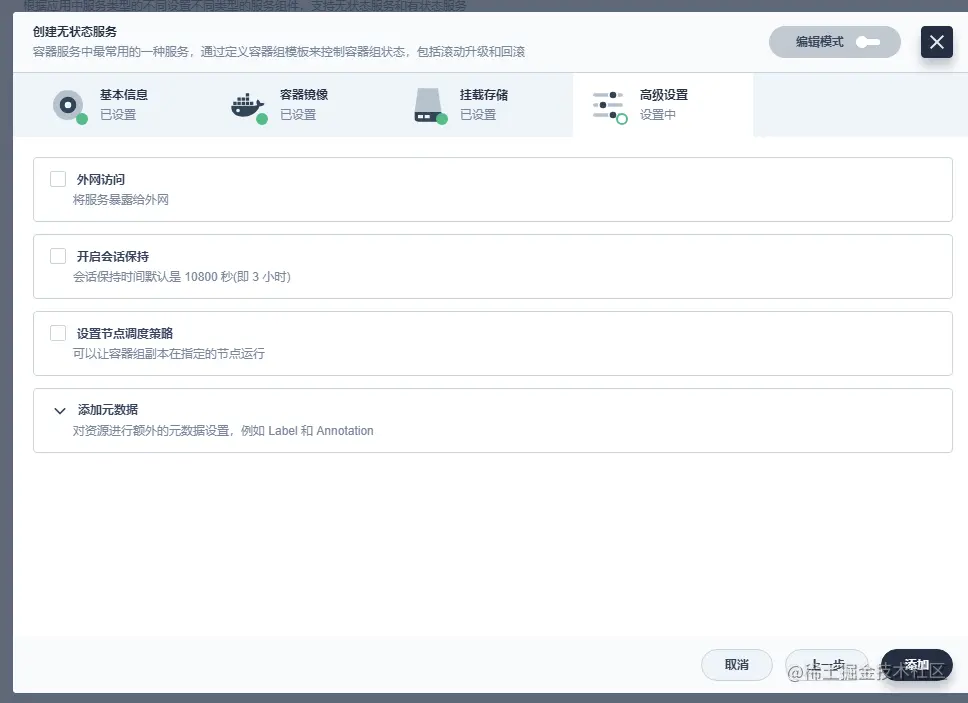Tick the 设置节点调度策略 checkbox
Image resolution: width=968 pixels, height=703 pixels.
coord(58,333)
